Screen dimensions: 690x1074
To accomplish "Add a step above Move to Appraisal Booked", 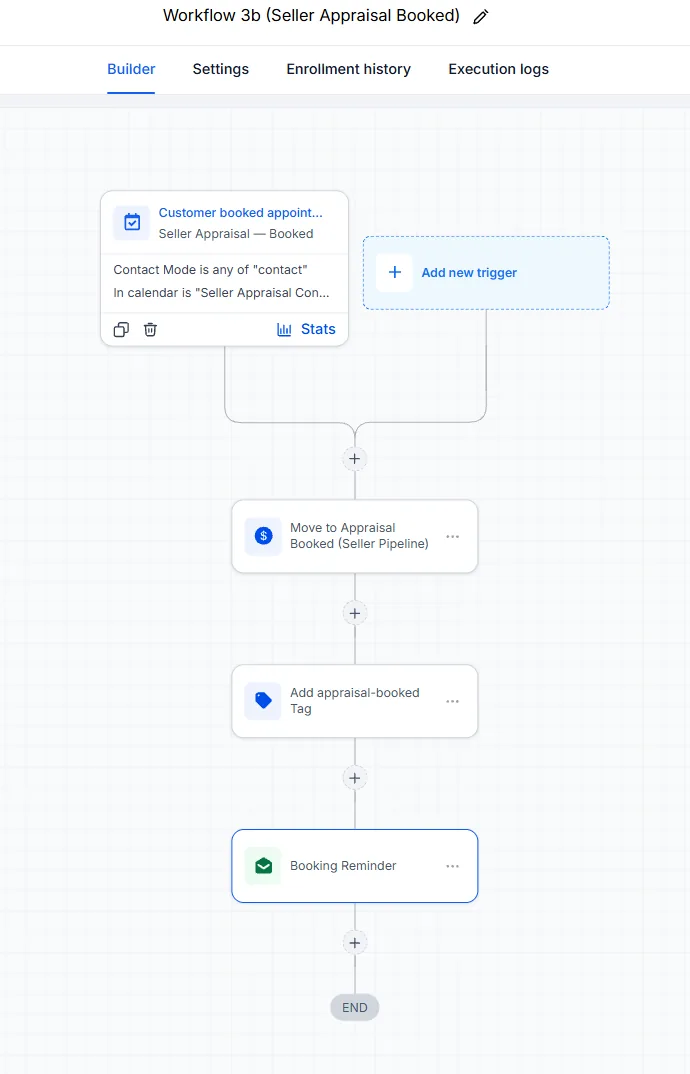I will point(355,458).
